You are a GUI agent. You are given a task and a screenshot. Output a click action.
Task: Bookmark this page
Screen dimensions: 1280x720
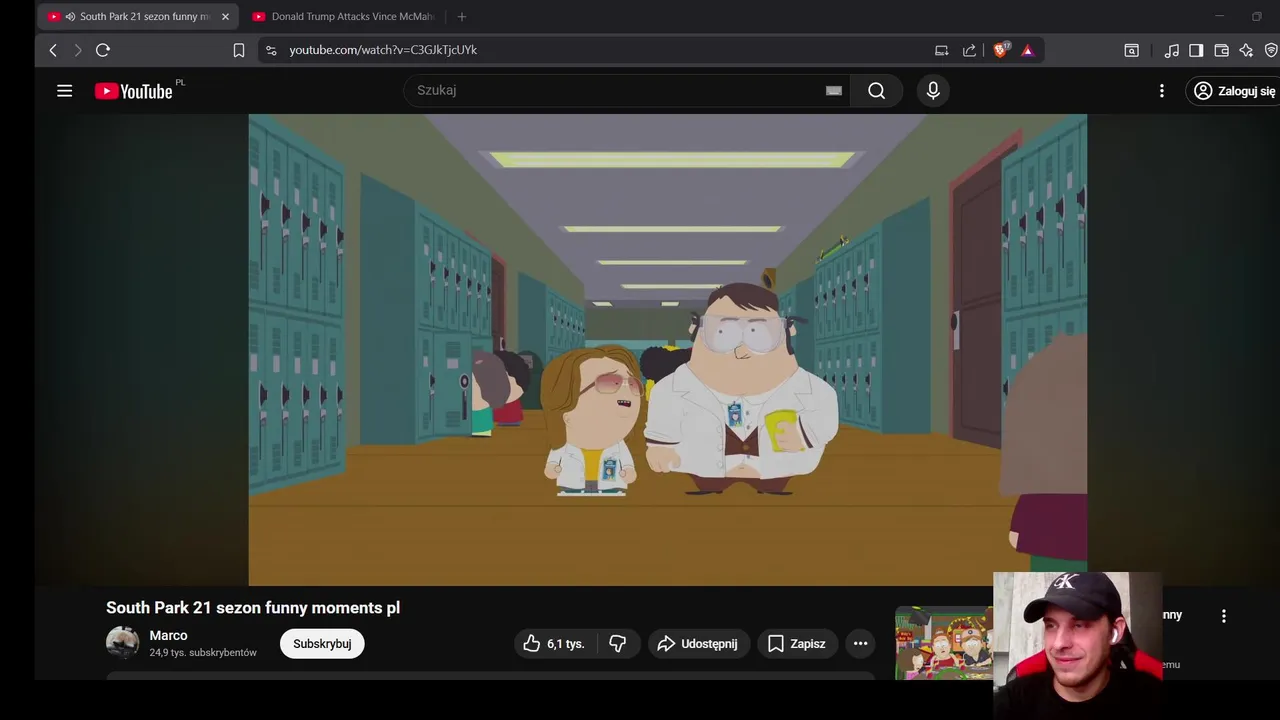[x=239, y=50]
